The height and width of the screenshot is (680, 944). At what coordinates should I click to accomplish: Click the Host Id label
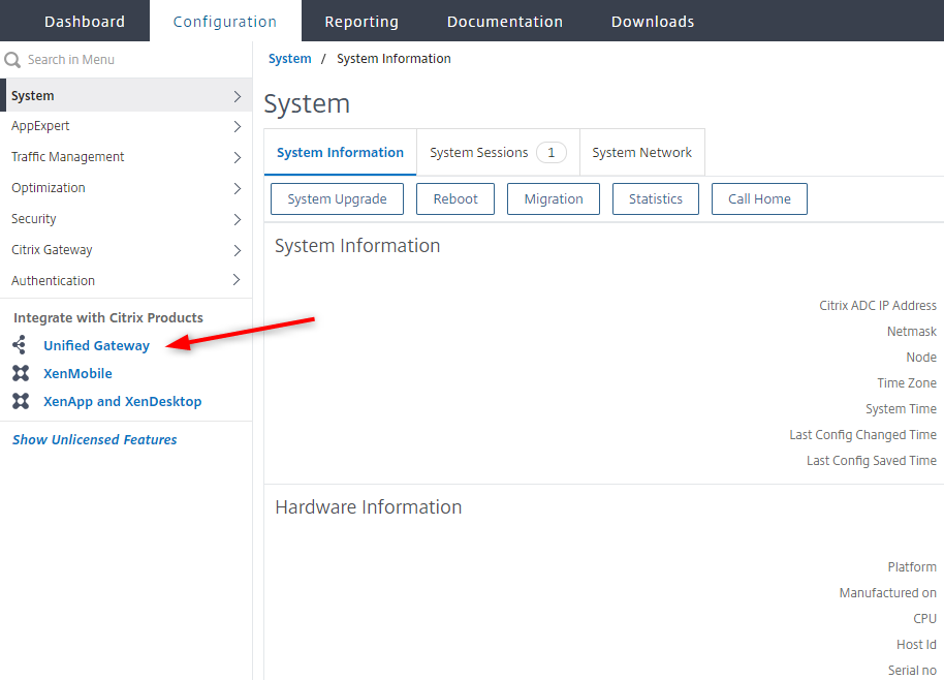[x=916, y=644]
